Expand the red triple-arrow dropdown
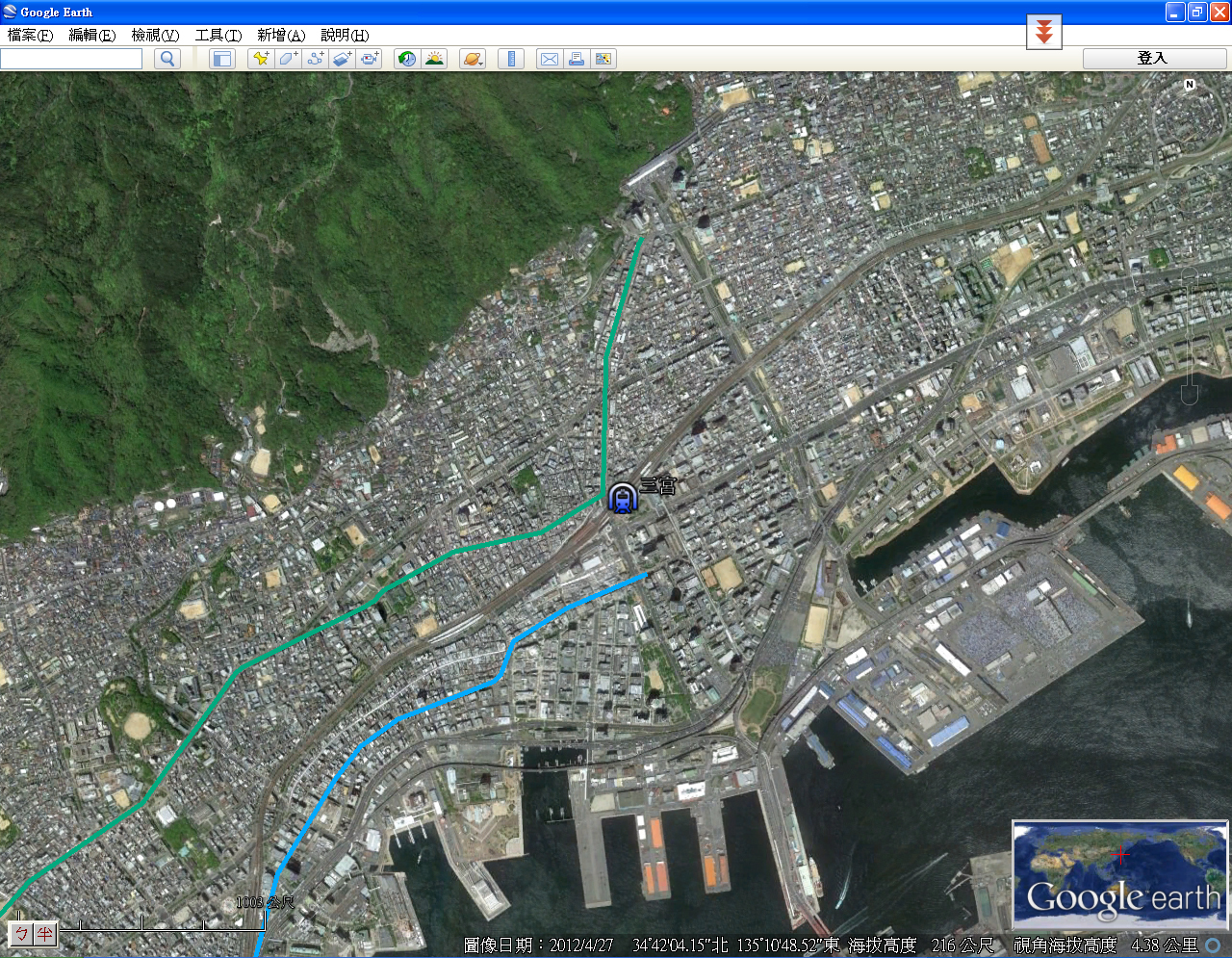Image resolution: width=1232 pixels, height=958 pixels. [1044, 33]
